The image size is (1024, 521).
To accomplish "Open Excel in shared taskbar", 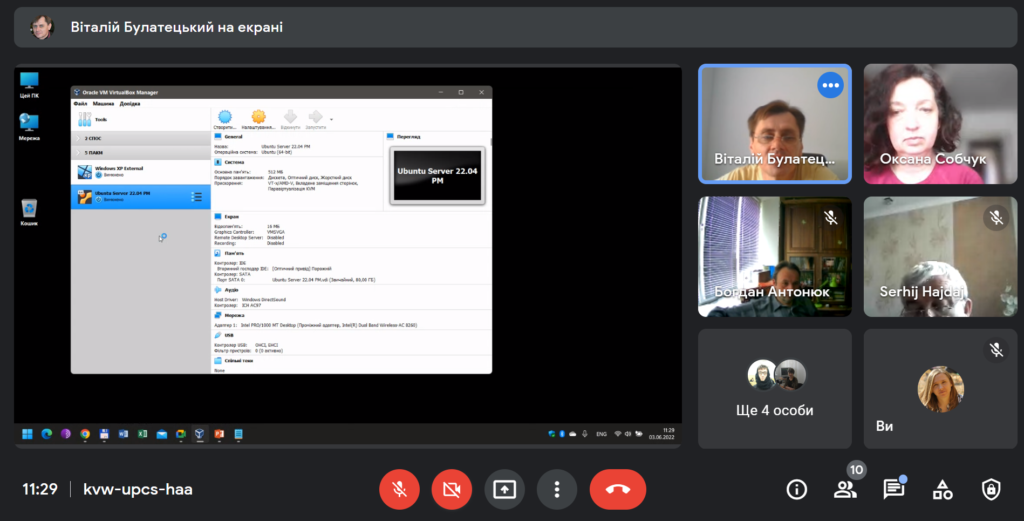I will (142, 434).
